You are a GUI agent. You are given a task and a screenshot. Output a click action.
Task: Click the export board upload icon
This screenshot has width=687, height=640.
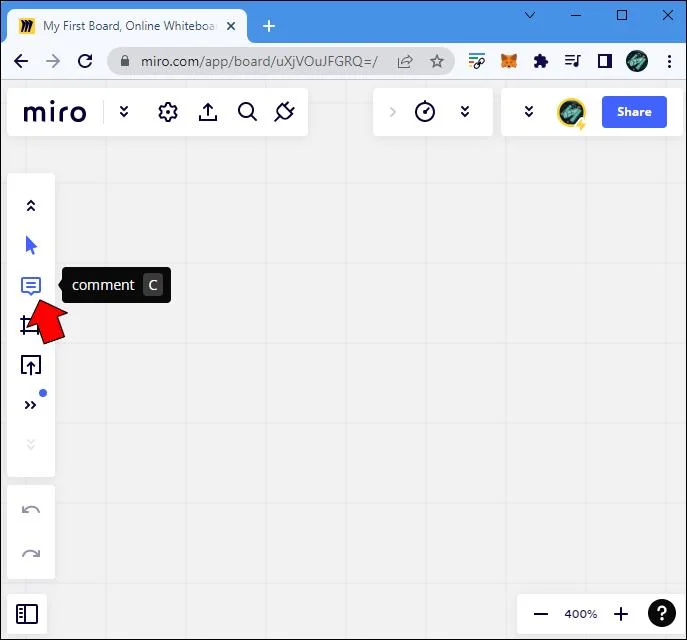pyautogui.click(x=208, y=112)
